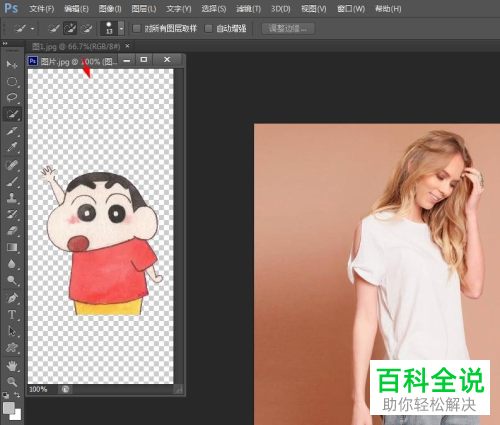This screenshot has height=425, width=500.
Task: Select the Elliptical Marquee tool
Action: (x=12, y=82)
